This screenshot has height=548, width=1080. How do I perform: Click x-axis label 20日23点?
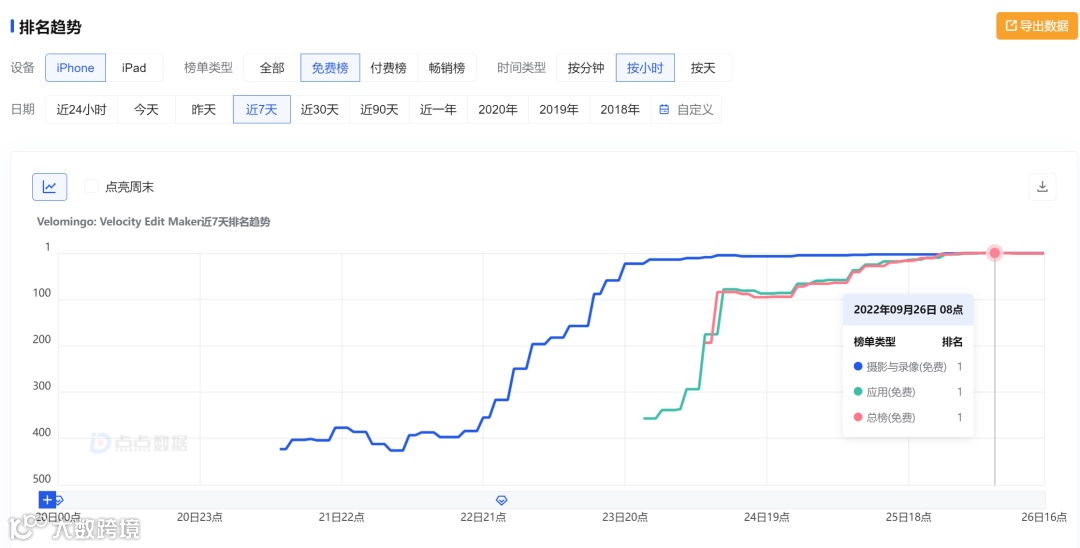click(200, 517)
